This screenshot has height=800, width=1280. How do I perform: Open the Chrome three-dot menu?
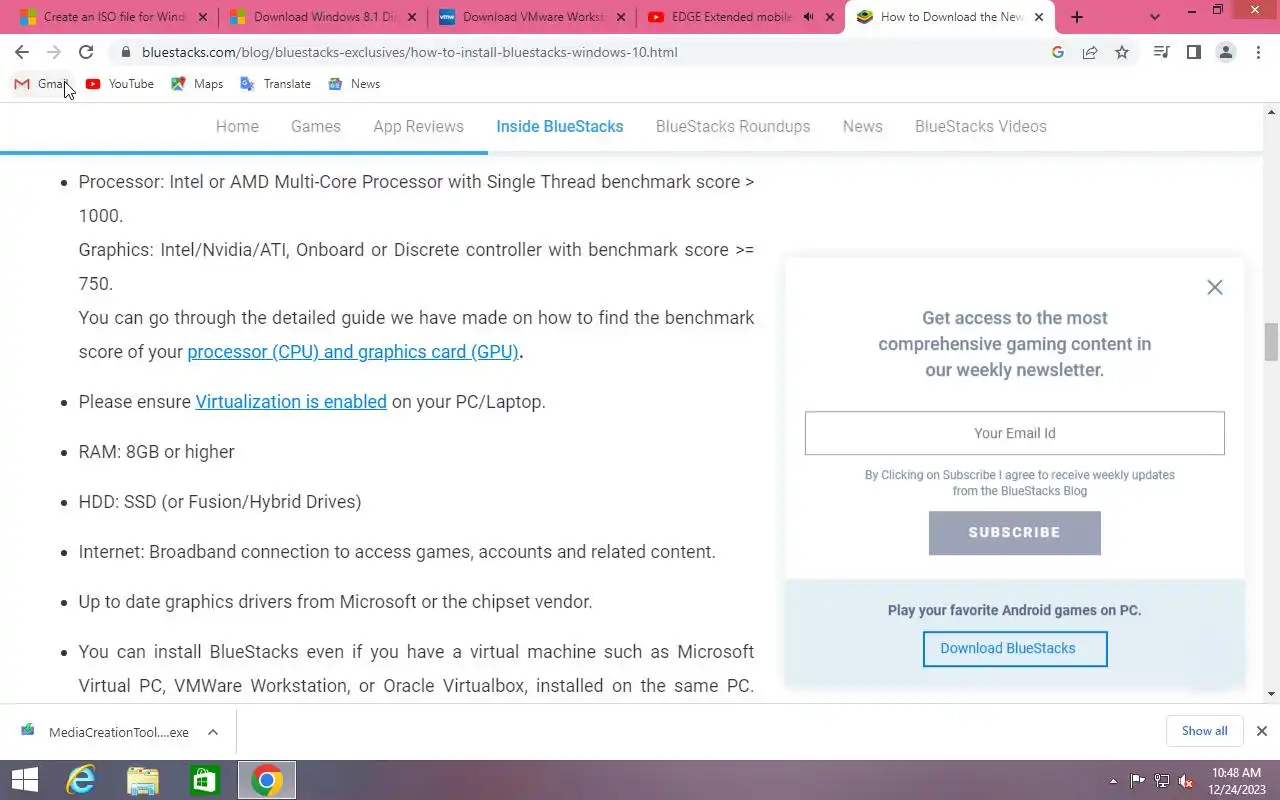(1258, 52)
